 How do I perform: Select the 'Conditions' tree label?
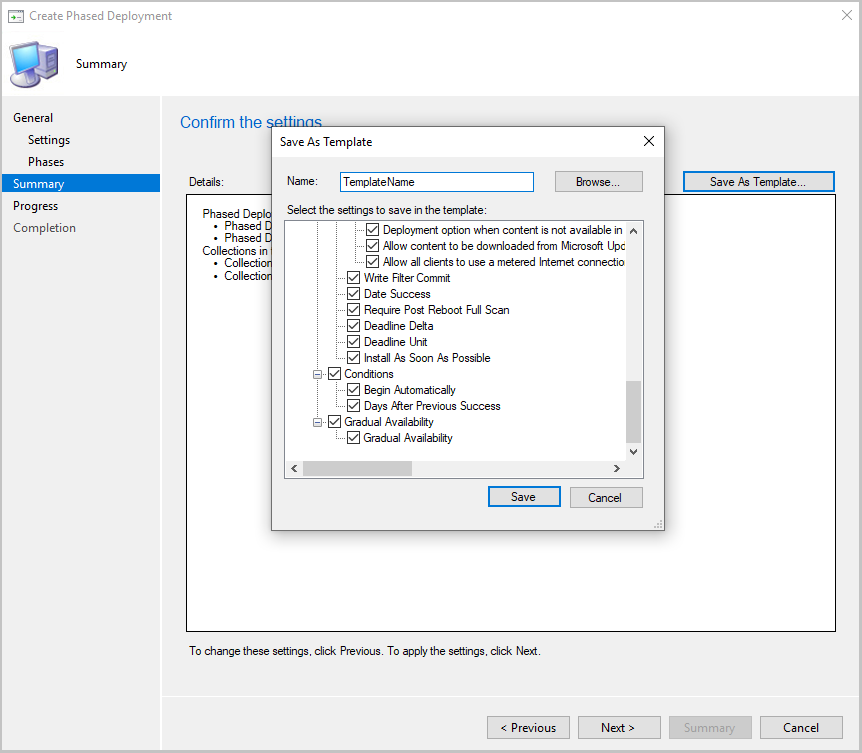point(369,374)
